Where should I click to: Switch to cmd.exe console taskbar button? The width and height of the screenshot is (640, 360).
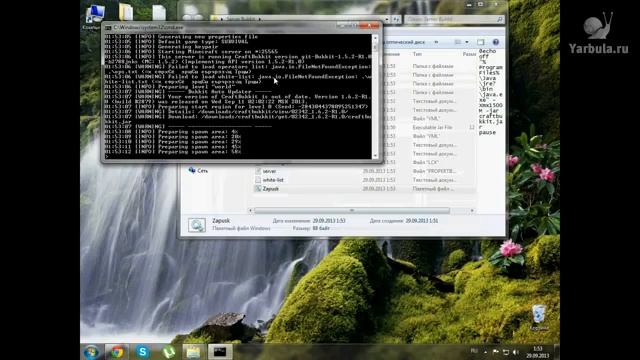coord(220,352)
